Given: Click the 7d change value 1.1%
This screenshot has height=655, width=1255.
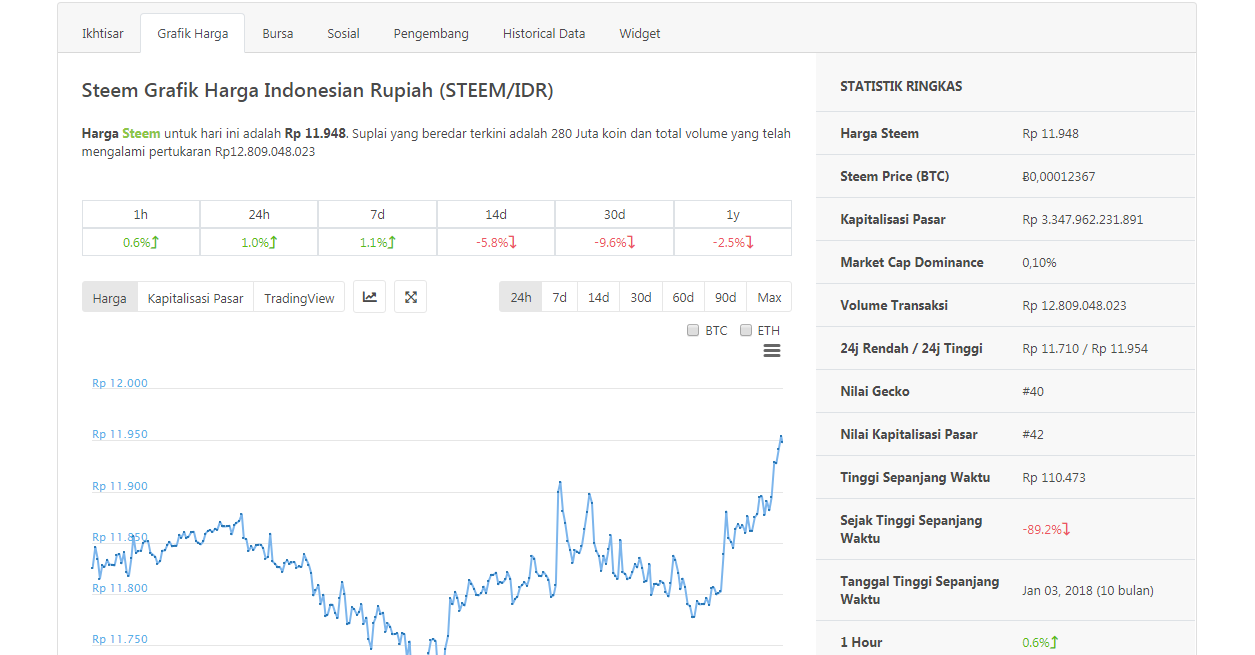Looking at the screenshot, I should 378,242.
